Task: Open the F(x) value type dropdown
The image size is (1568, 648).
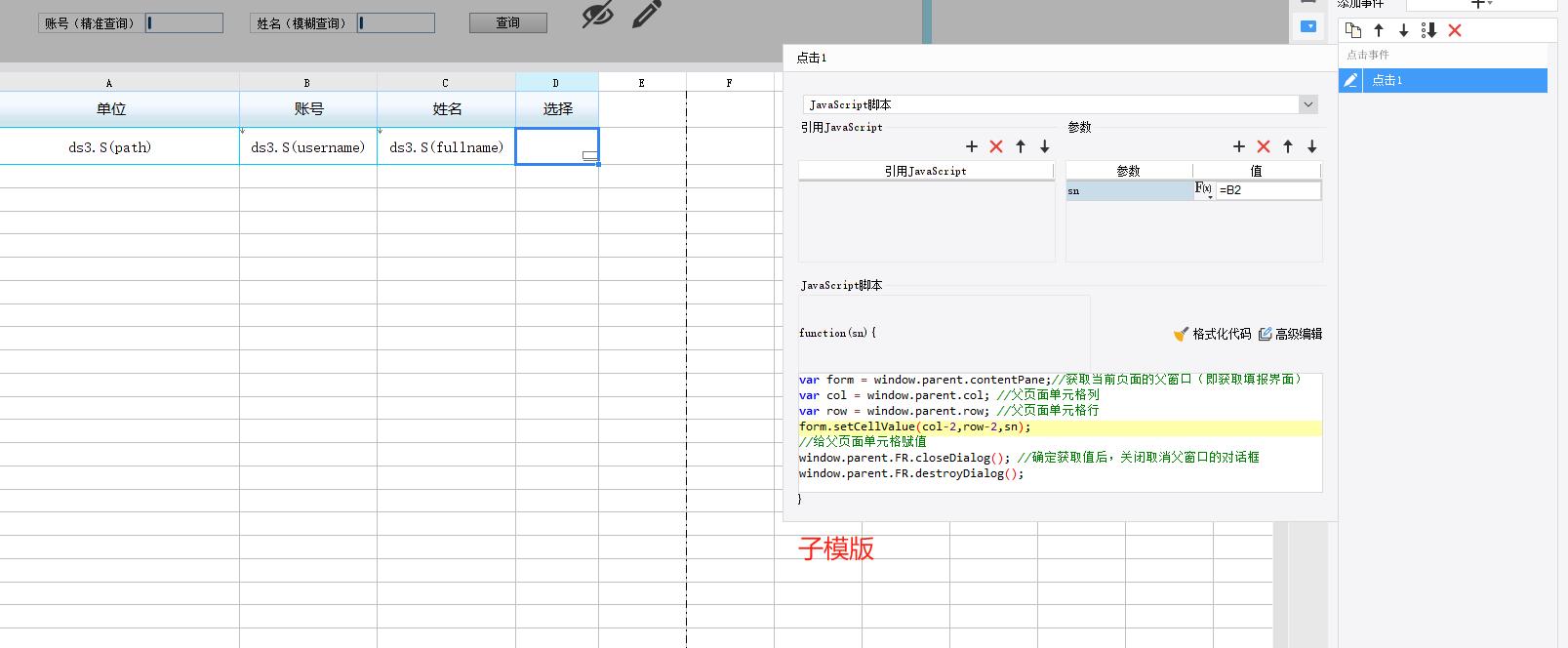Action: click(1204, 189)
